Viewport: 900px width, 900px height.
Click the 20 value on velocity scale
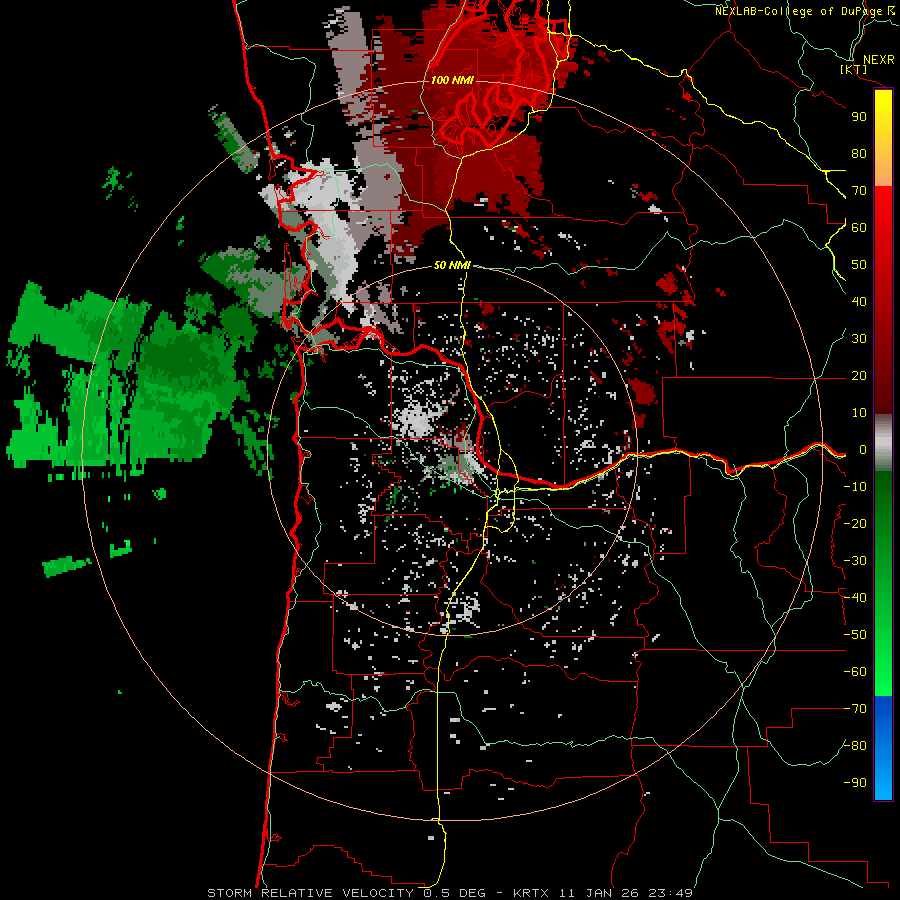859,375
